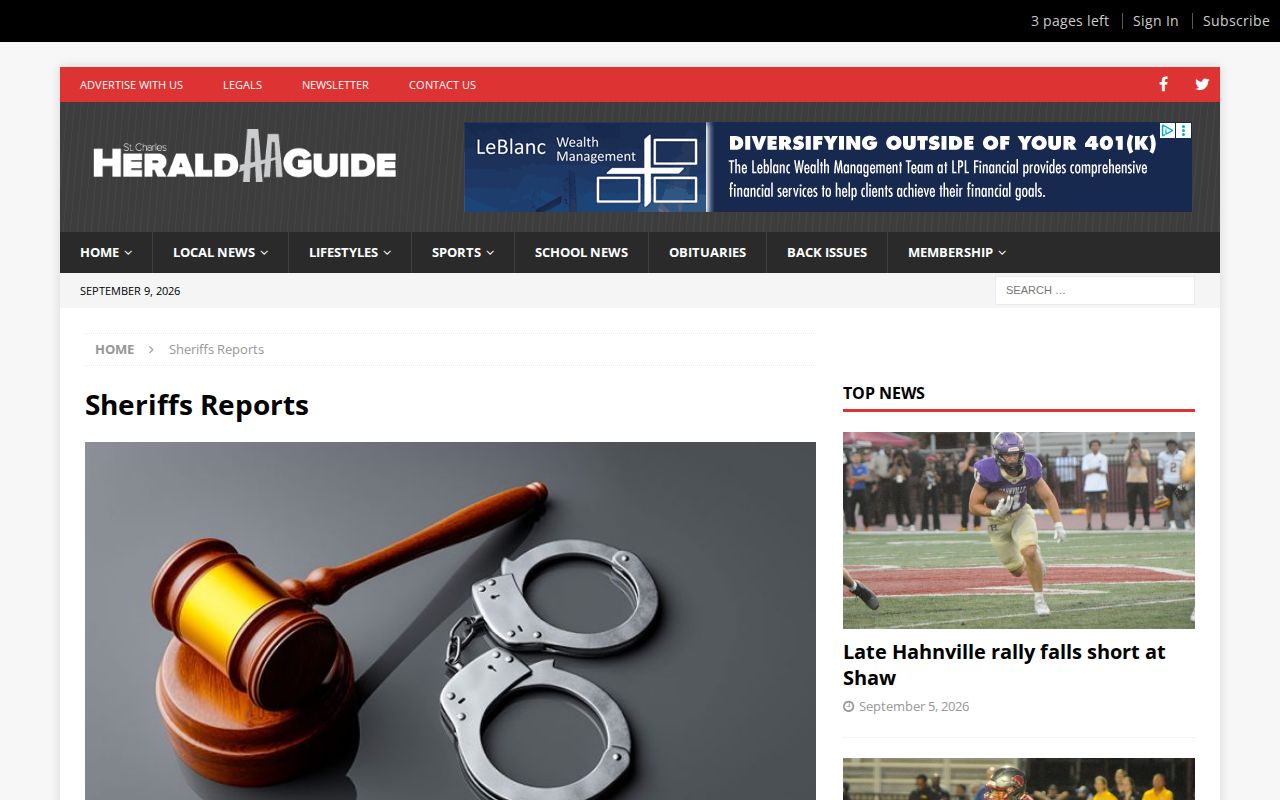Open Newsletter in top bar
This screenshot has height=800, width=1280.
(x=335, y=85)
